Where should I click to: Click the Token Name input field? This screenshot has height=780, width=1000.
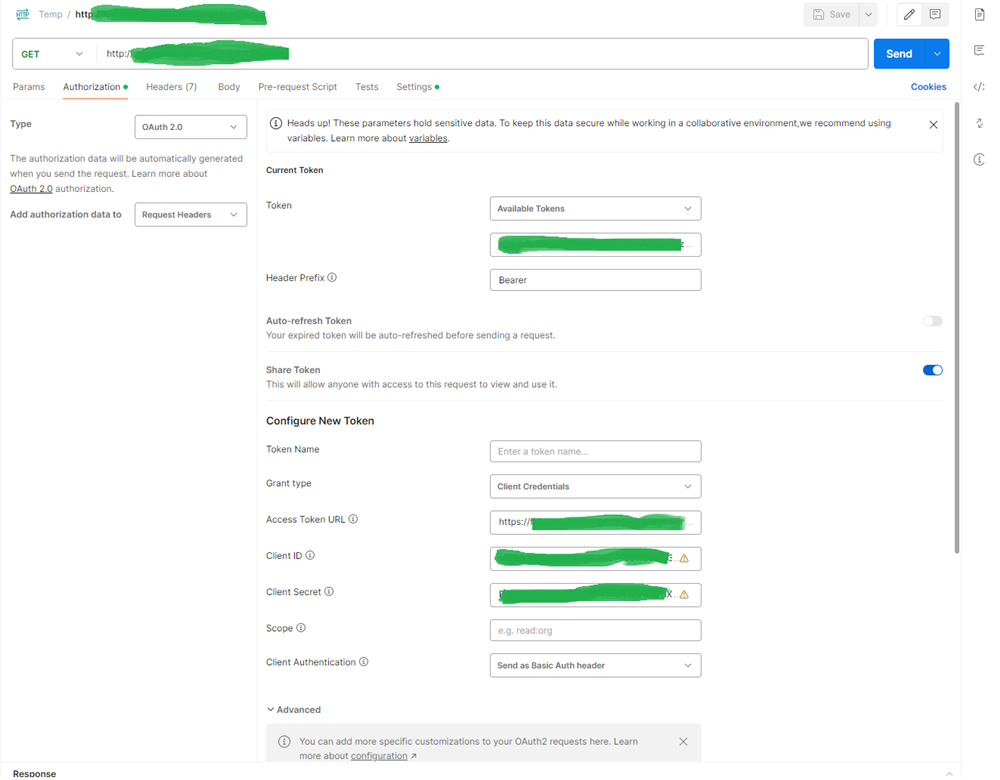[x=595, y=451]
